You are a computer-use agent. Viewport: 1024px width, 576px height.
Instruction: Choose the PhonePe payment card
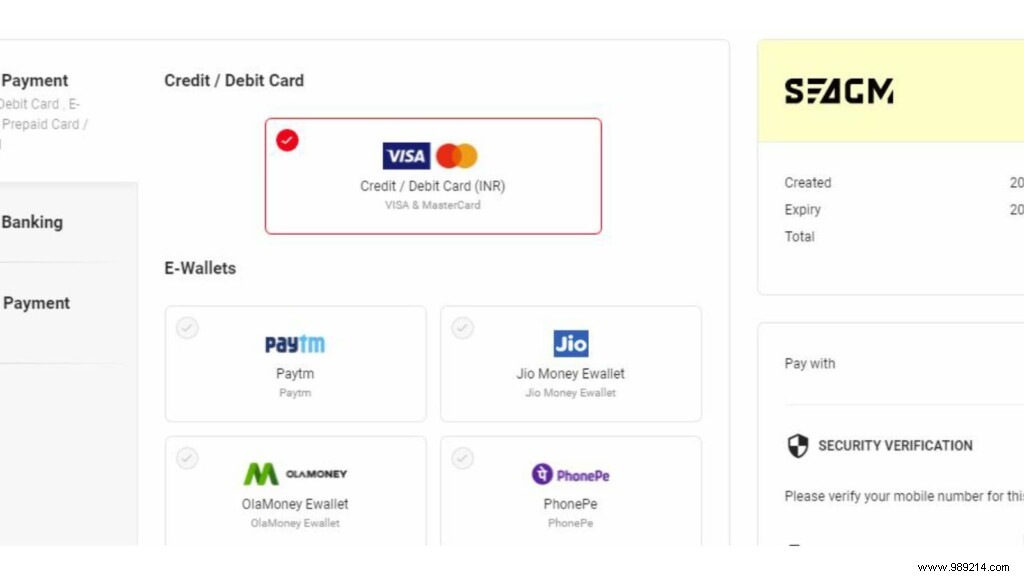[571, 504]
